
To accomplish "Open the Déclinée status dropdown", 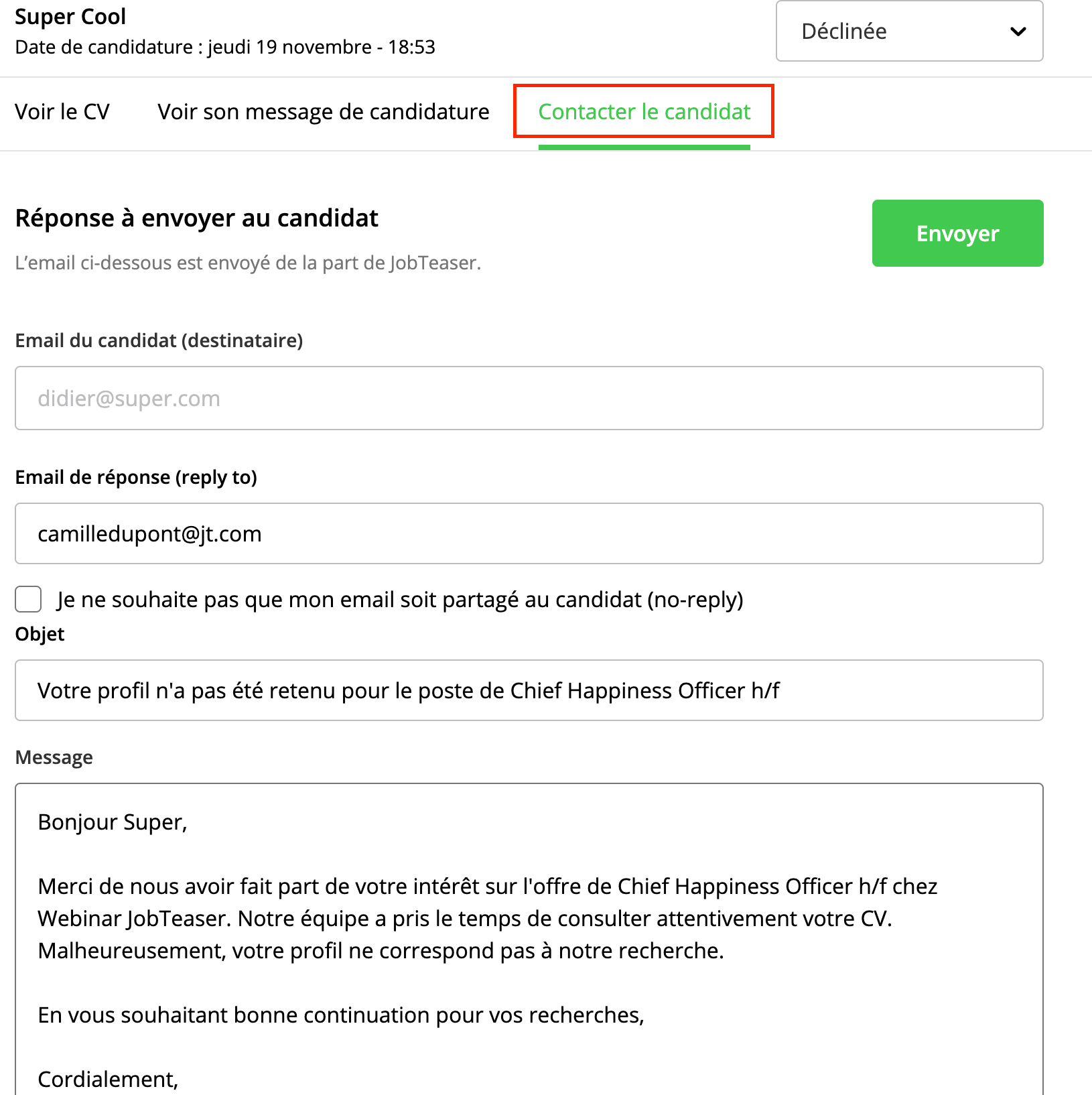I will click(x=909, y=31).
